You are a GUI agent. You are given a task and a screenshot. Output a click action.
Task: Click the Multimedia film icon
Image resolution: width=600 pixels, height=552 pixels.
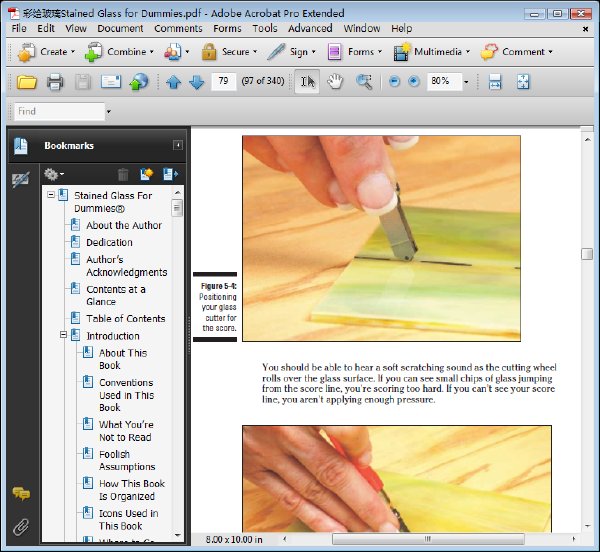click(402, 52)
